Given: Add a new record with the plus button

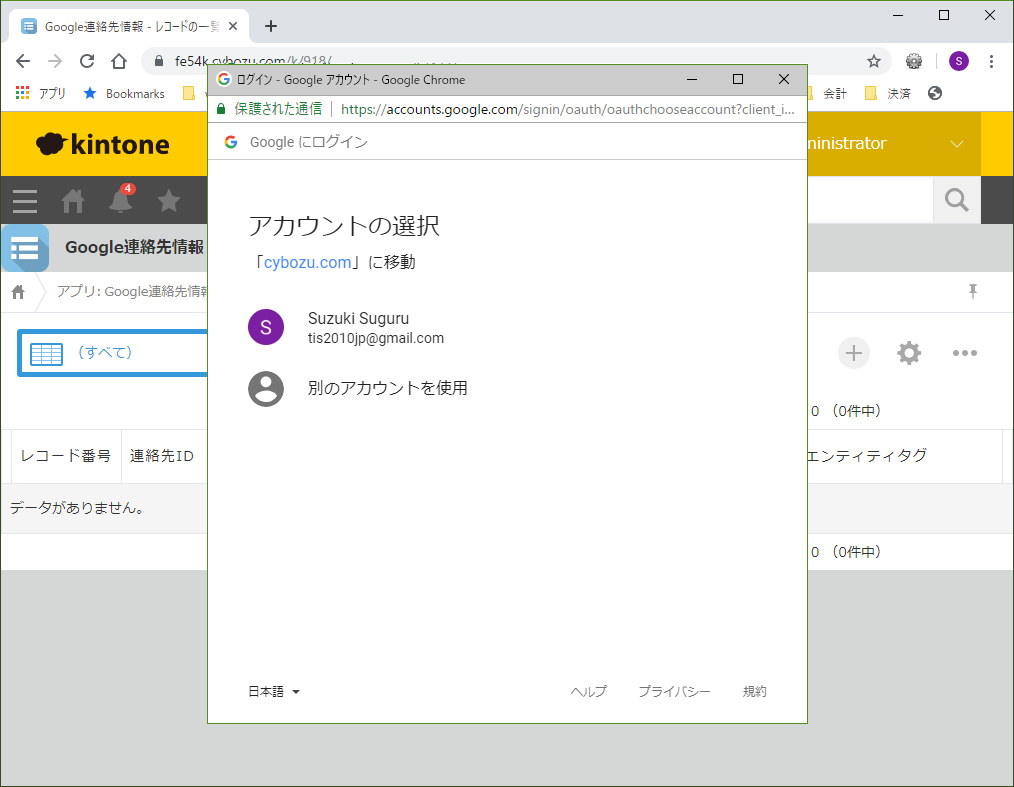Looking at the screenshot, I should [x=854, y=353].
